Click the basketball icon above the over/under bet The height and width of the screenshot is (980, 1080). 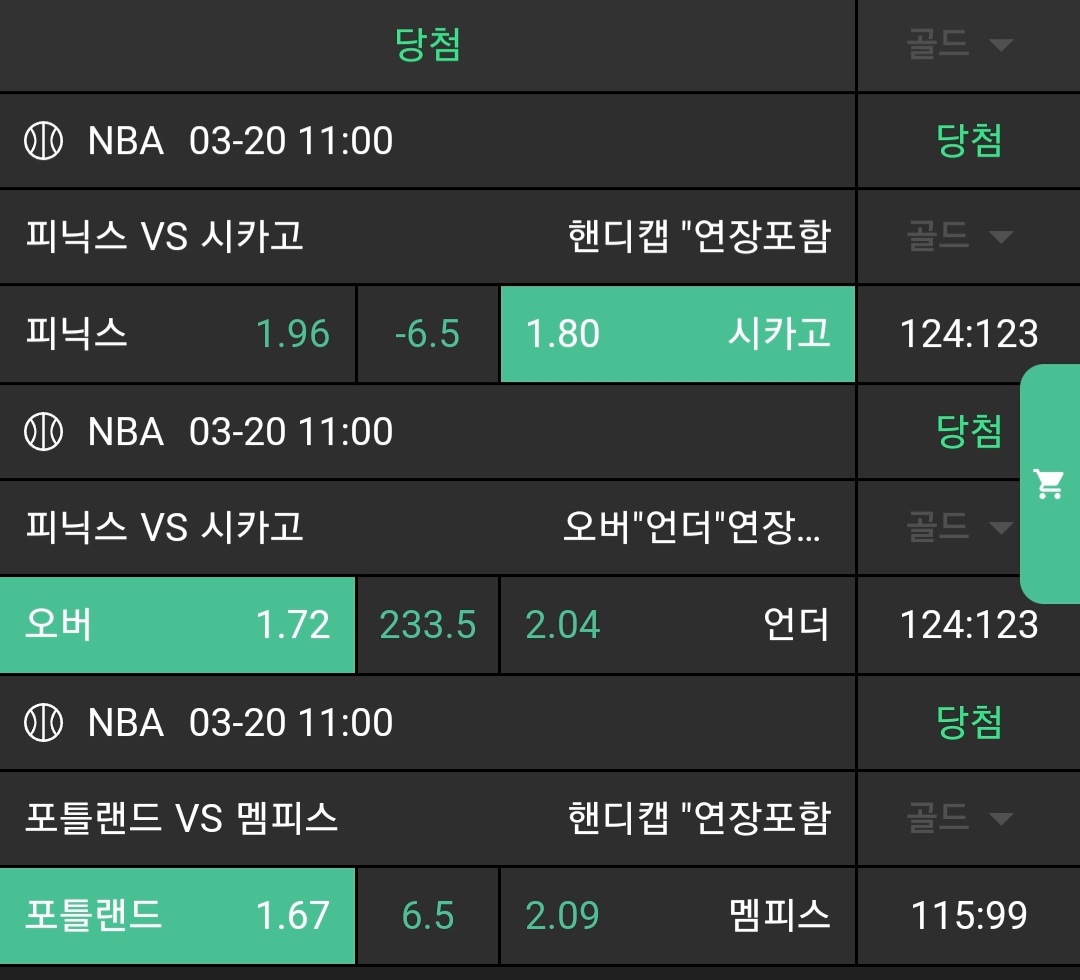tap(43, 432)
